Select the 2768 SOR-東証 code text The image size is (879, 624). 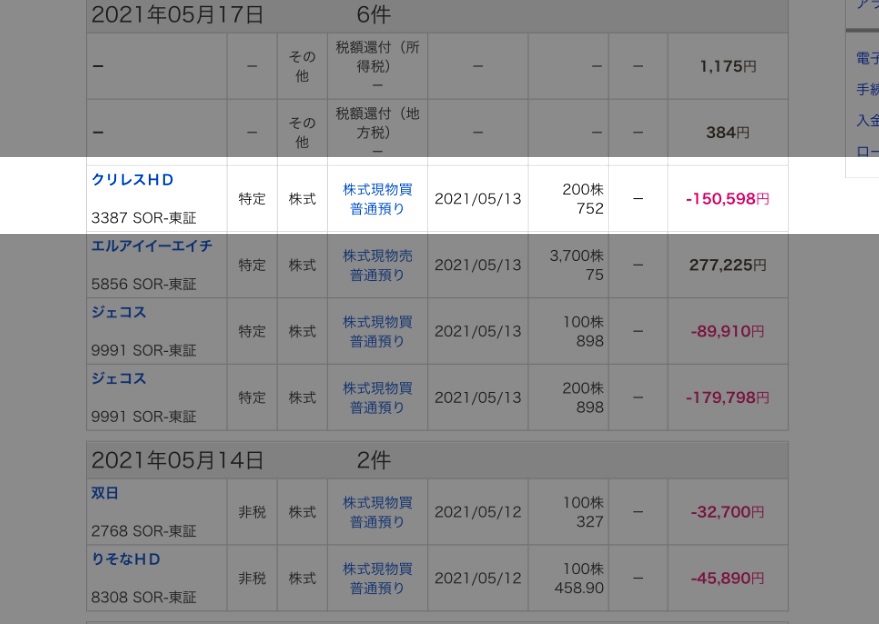(144, 531)
